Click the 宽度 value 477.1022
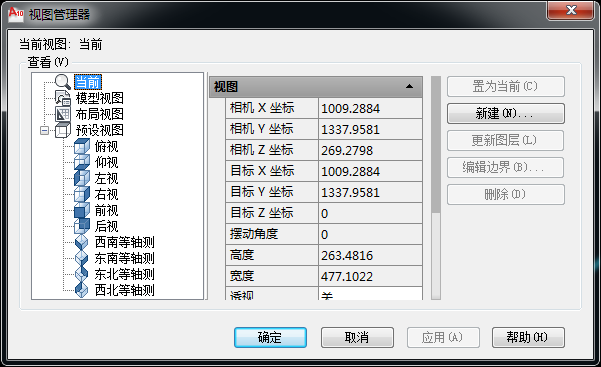 (370, 276)
